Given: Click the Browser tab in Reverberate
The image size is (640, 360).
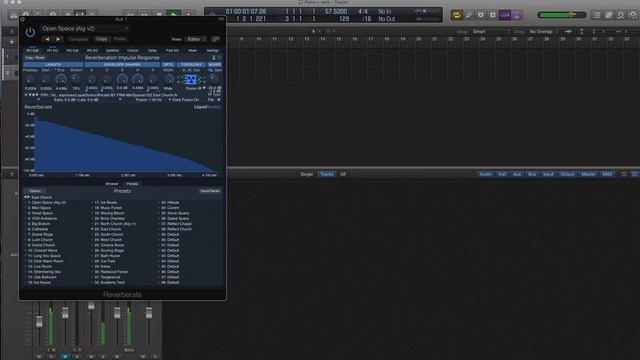Looking at the screenshot, I should tap(112, 184).
